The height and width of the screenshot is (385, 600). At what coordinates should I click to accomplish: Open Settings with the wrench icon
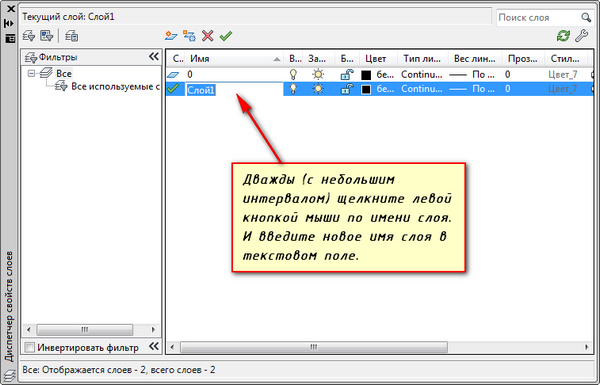[582, 36]
